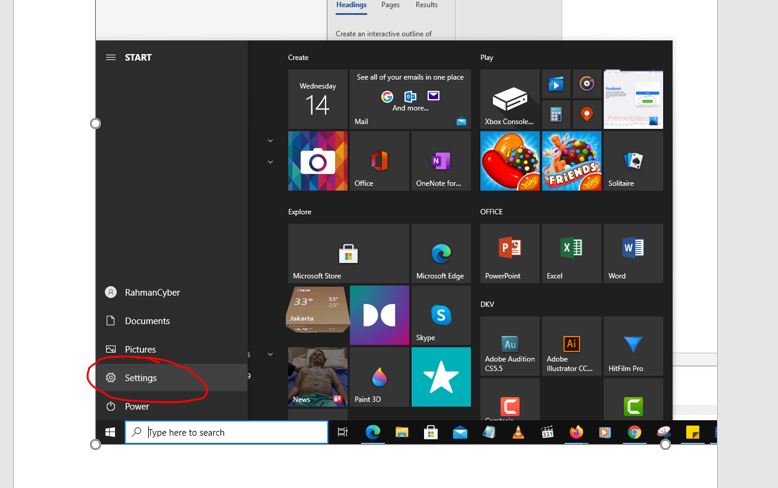The height and width of the screenshot is (488, 778).
Task: Launch the PowerPoint tile
Action: (510, 253)
